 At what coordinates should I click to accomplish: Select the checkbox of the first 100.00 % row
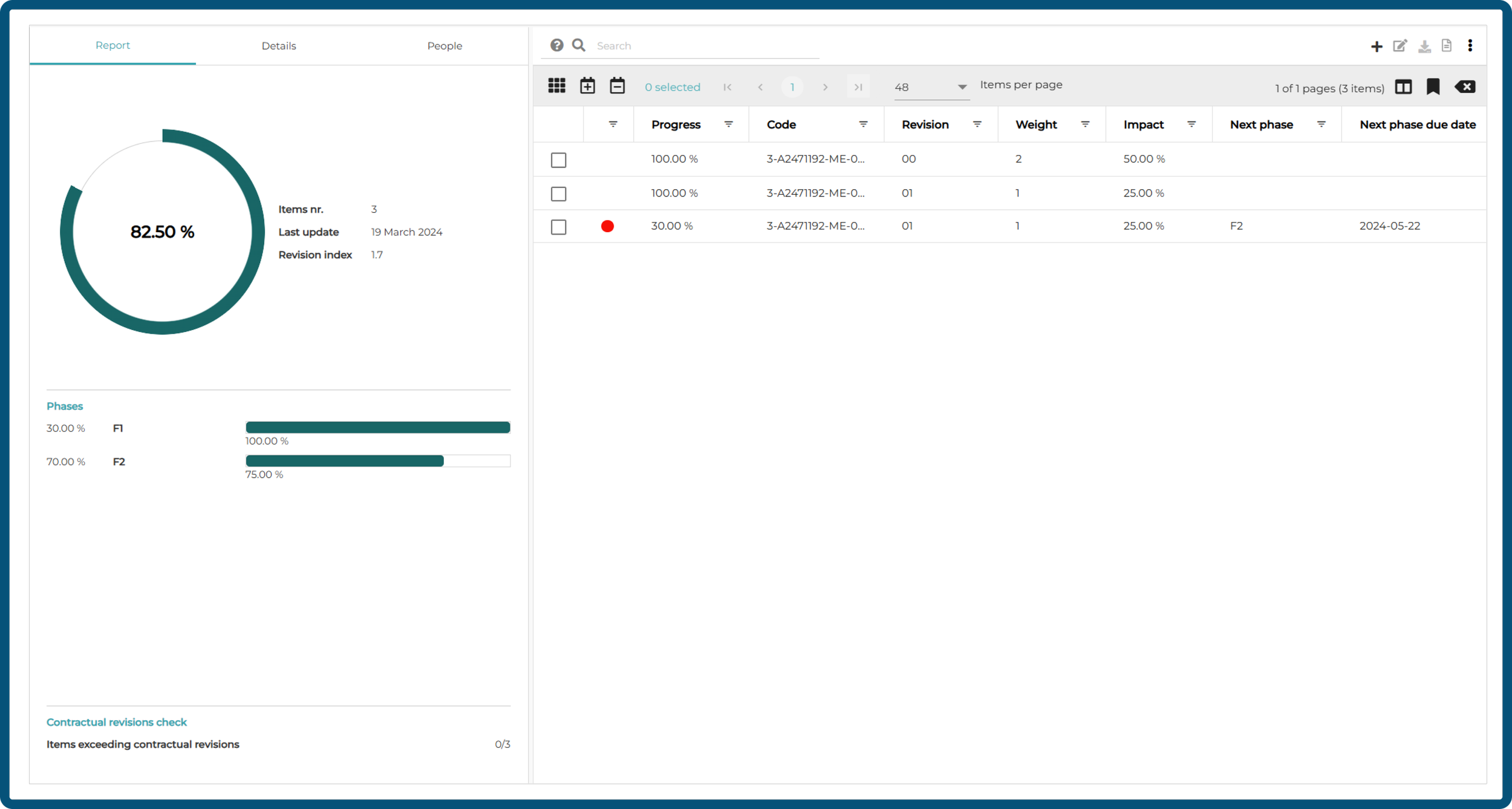[559, 160]
